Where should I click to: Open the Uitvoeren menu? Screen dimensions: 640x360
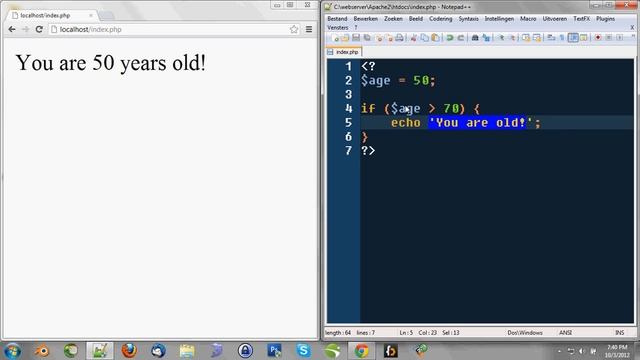click(555, 19)
